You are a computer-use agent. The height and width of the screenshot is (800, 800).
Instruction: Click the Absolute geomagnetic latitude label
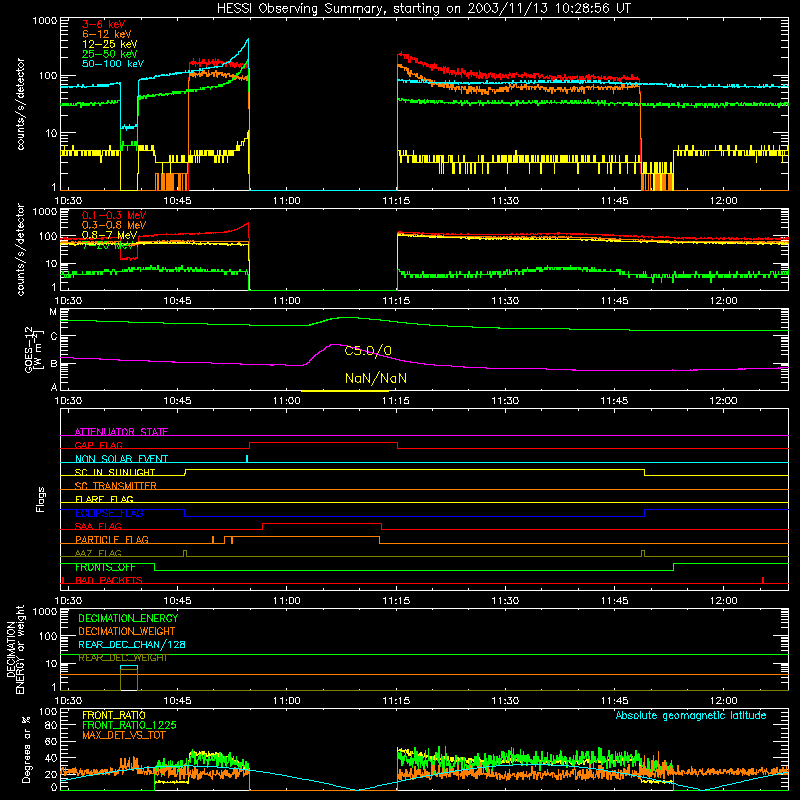(691, 716)
